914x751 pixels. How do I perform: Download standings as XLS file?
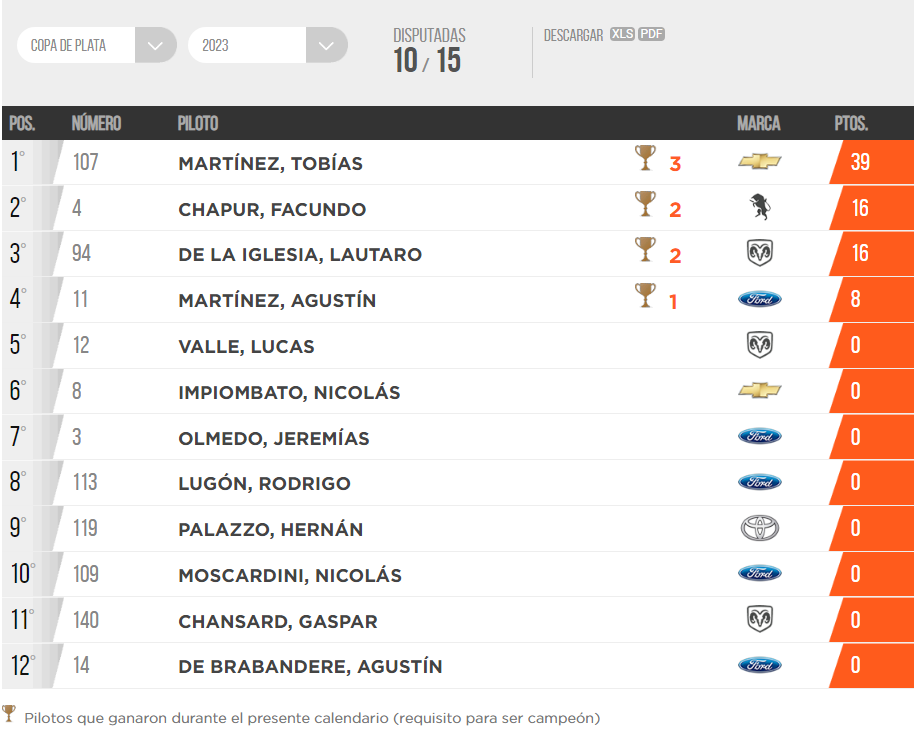(x=622, y=34)
